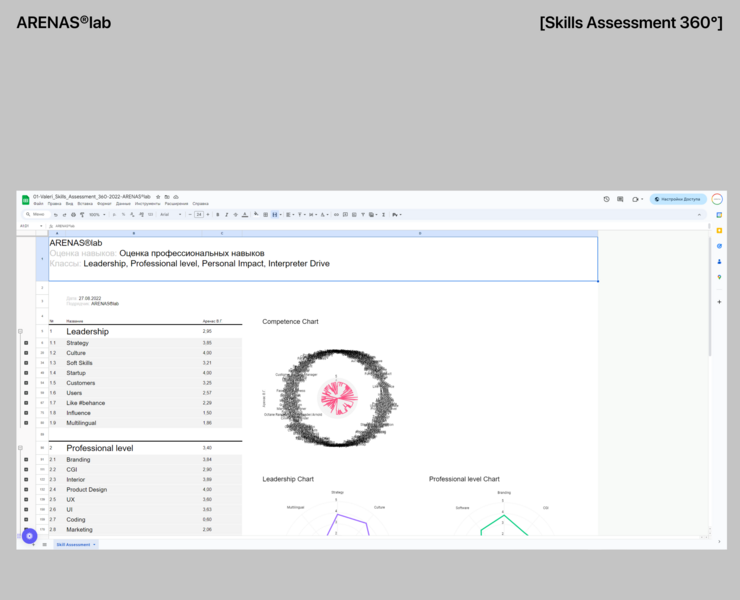Expand the grouped rows under Branding
740x600 pixels.
(x=26, y=460)
